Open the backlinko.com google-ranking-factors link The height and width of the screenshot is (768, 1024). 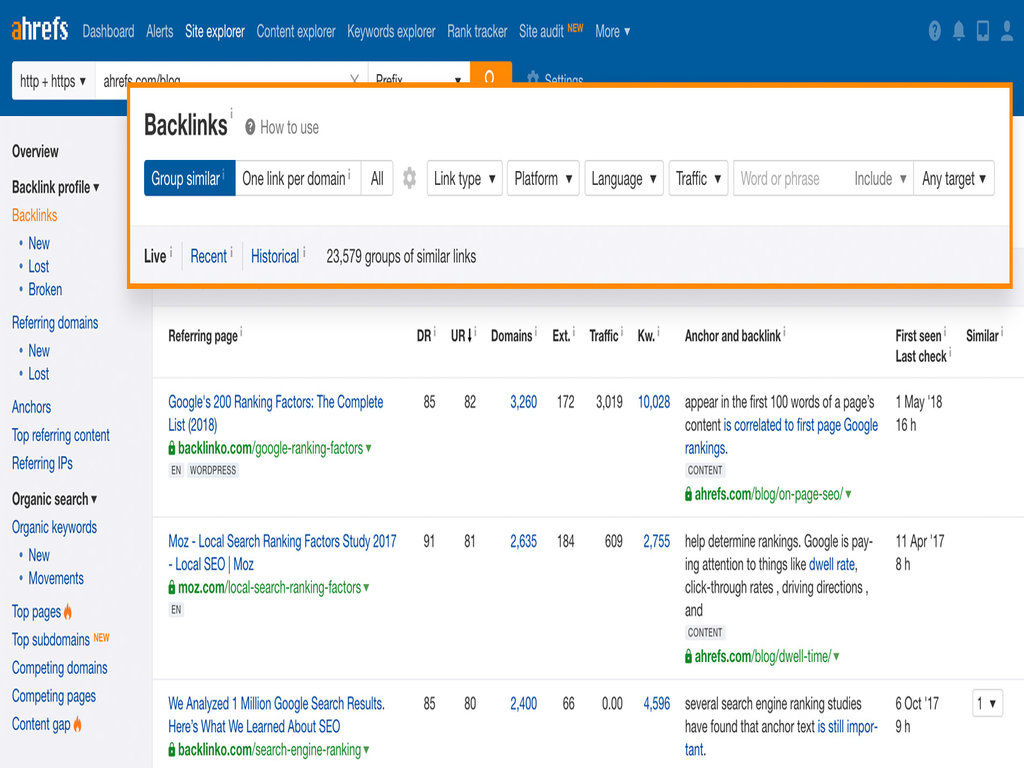pyautogui.click(x=270, y=448)
